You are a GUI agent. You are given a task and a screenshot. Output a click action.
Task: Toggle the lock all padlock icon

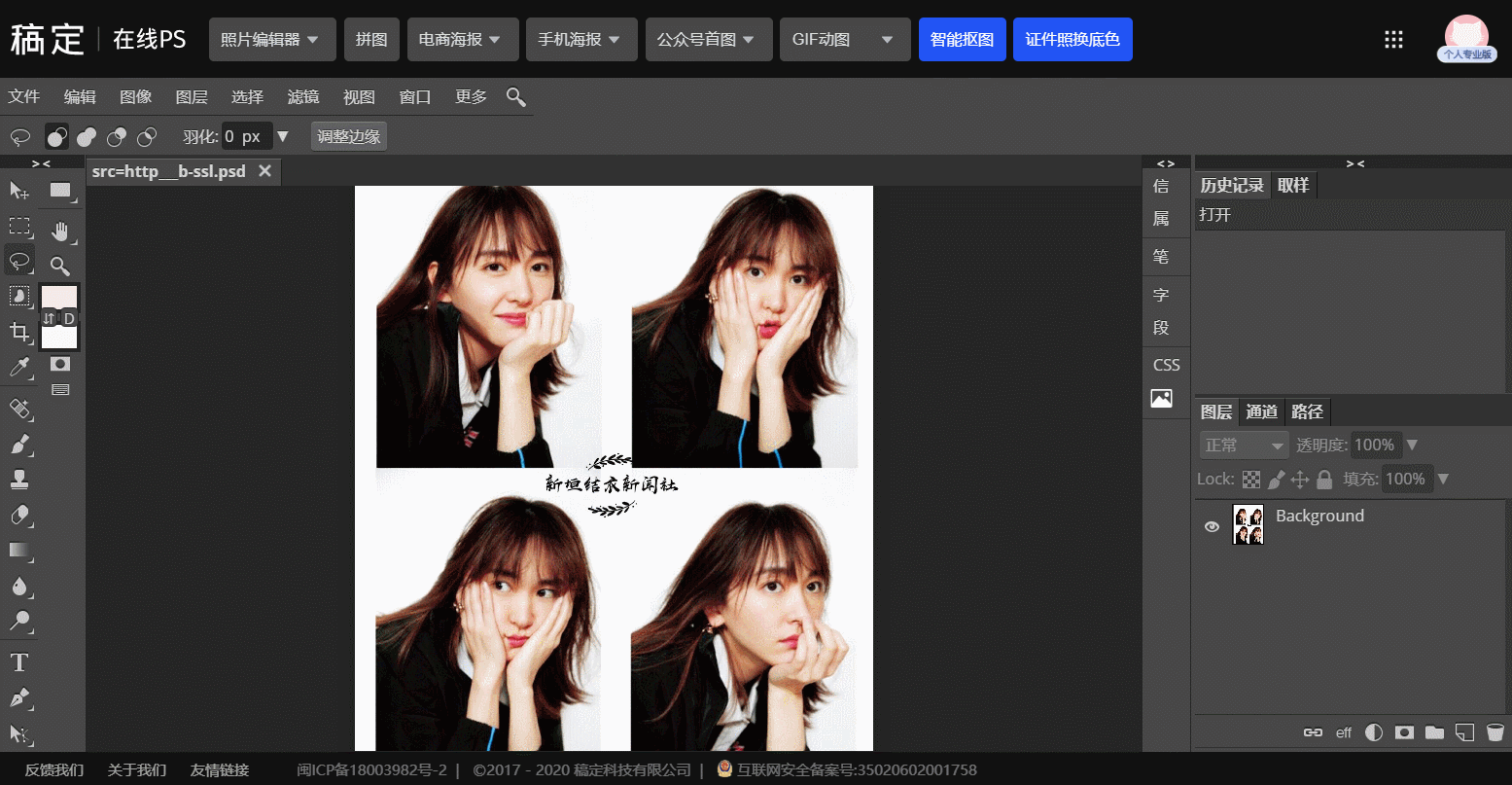tap(1324, 479)
